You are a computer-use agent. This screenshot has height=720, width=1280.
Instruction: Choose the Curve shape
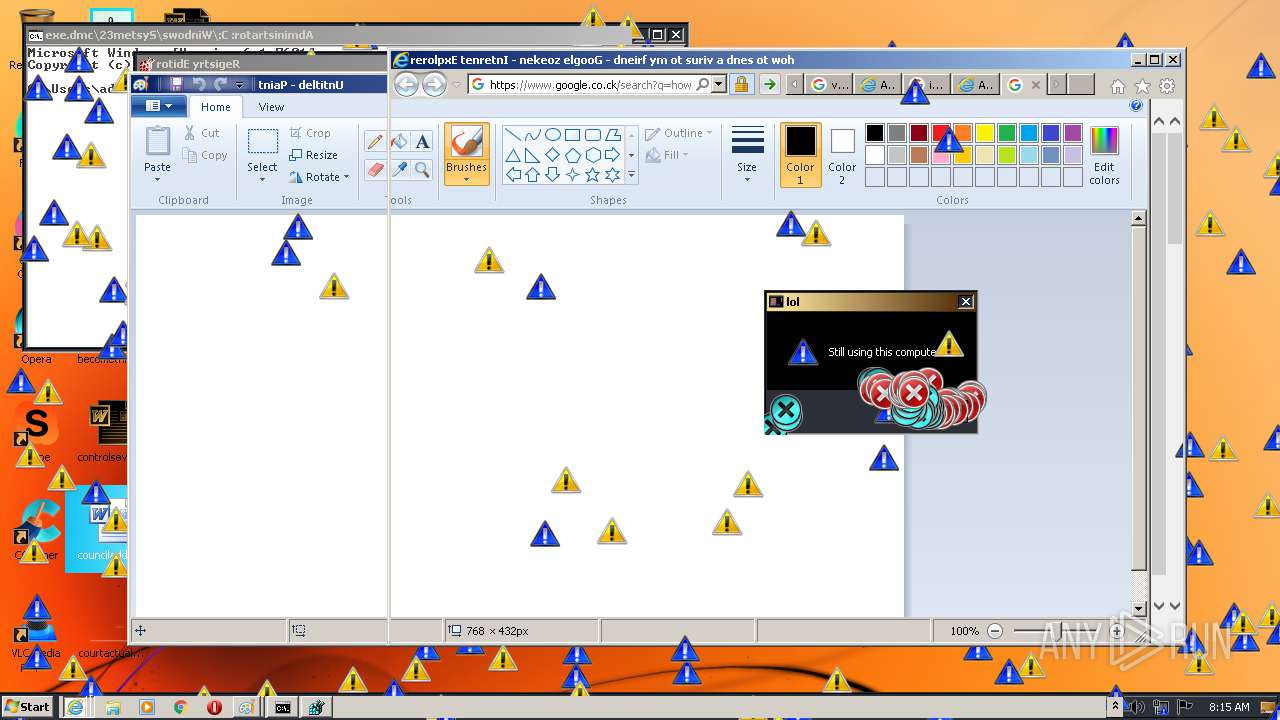(x=532, y=135)
